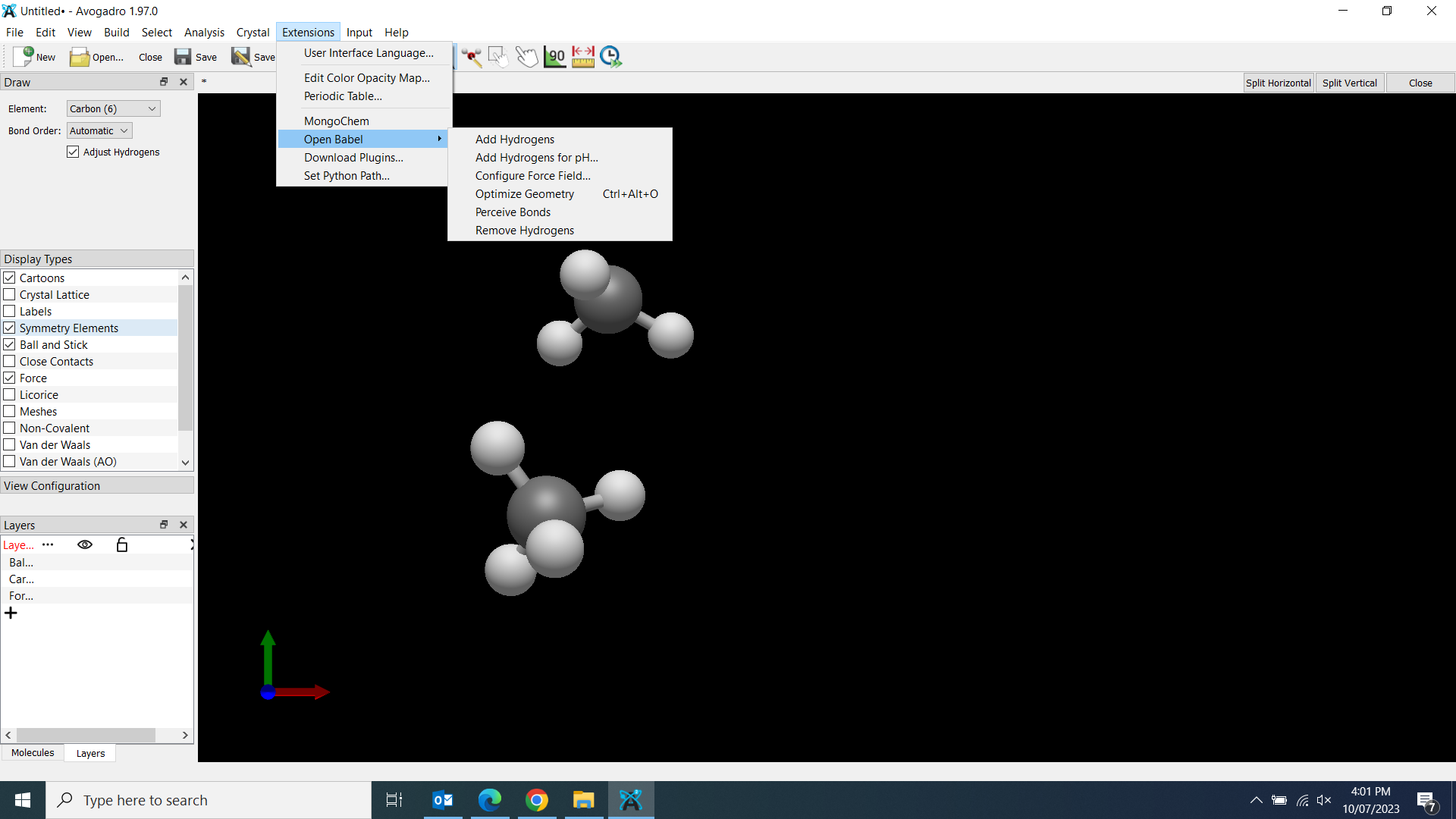
Task: Toggle the Adjust Hydrogens checkbox
Action: point(73,152)
